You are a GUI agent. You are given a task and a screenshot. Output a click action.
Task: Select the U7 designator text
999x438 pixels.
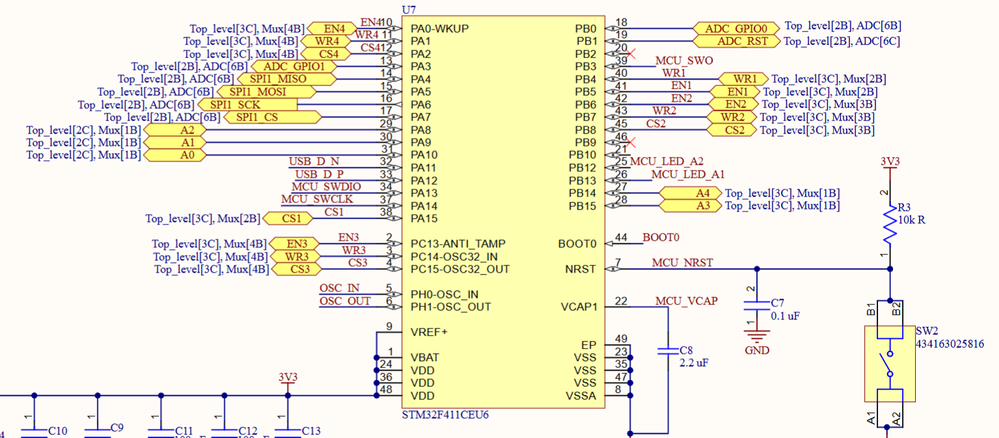tap(408, 10)
